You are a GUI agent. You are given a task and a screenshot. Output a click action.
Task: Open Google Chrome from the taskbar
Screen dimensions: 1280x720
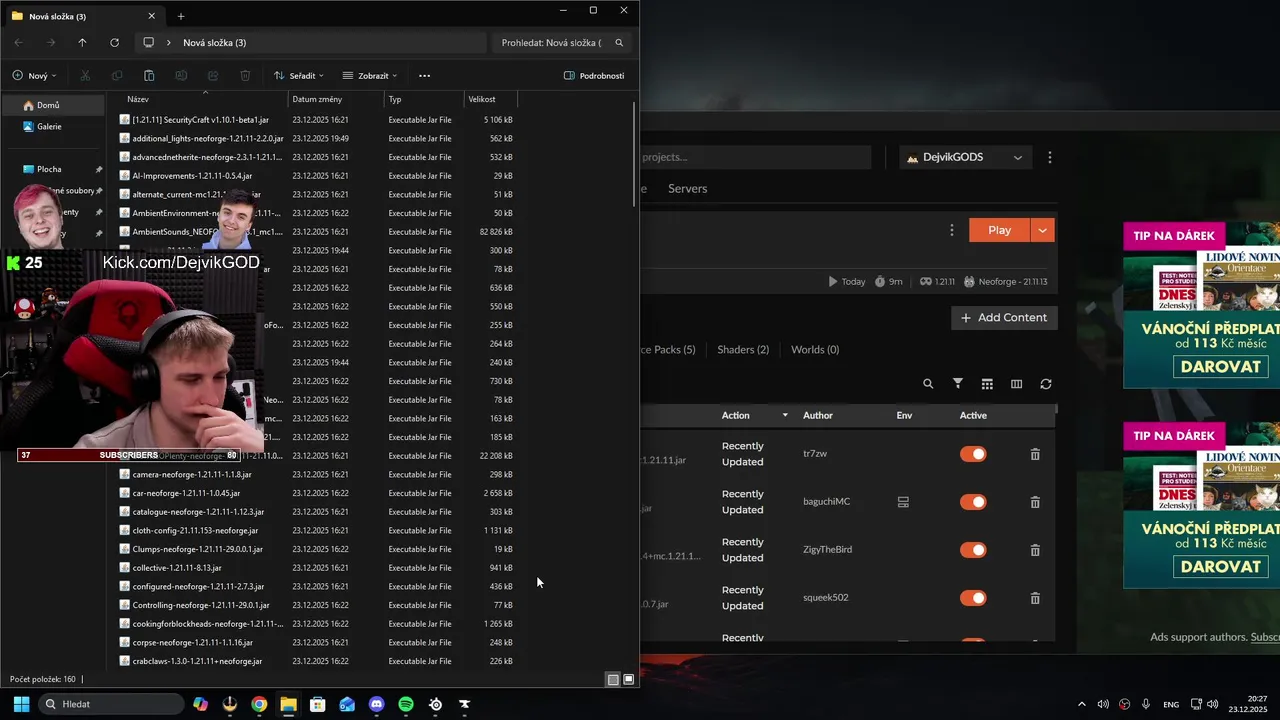click(259, 704)
